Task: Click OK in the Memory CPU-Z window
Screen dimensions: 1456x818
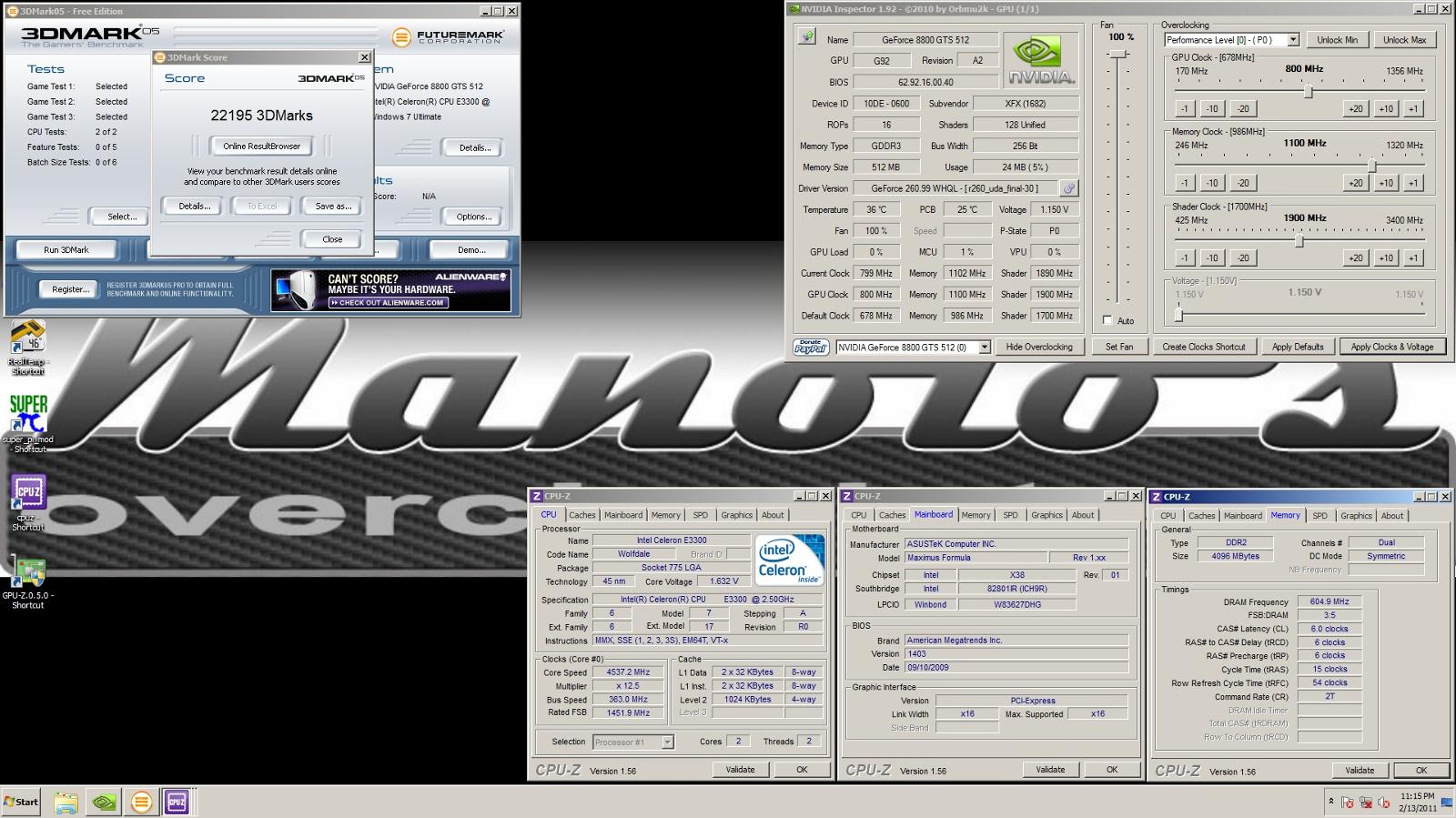Action: tap(1421, 771)
